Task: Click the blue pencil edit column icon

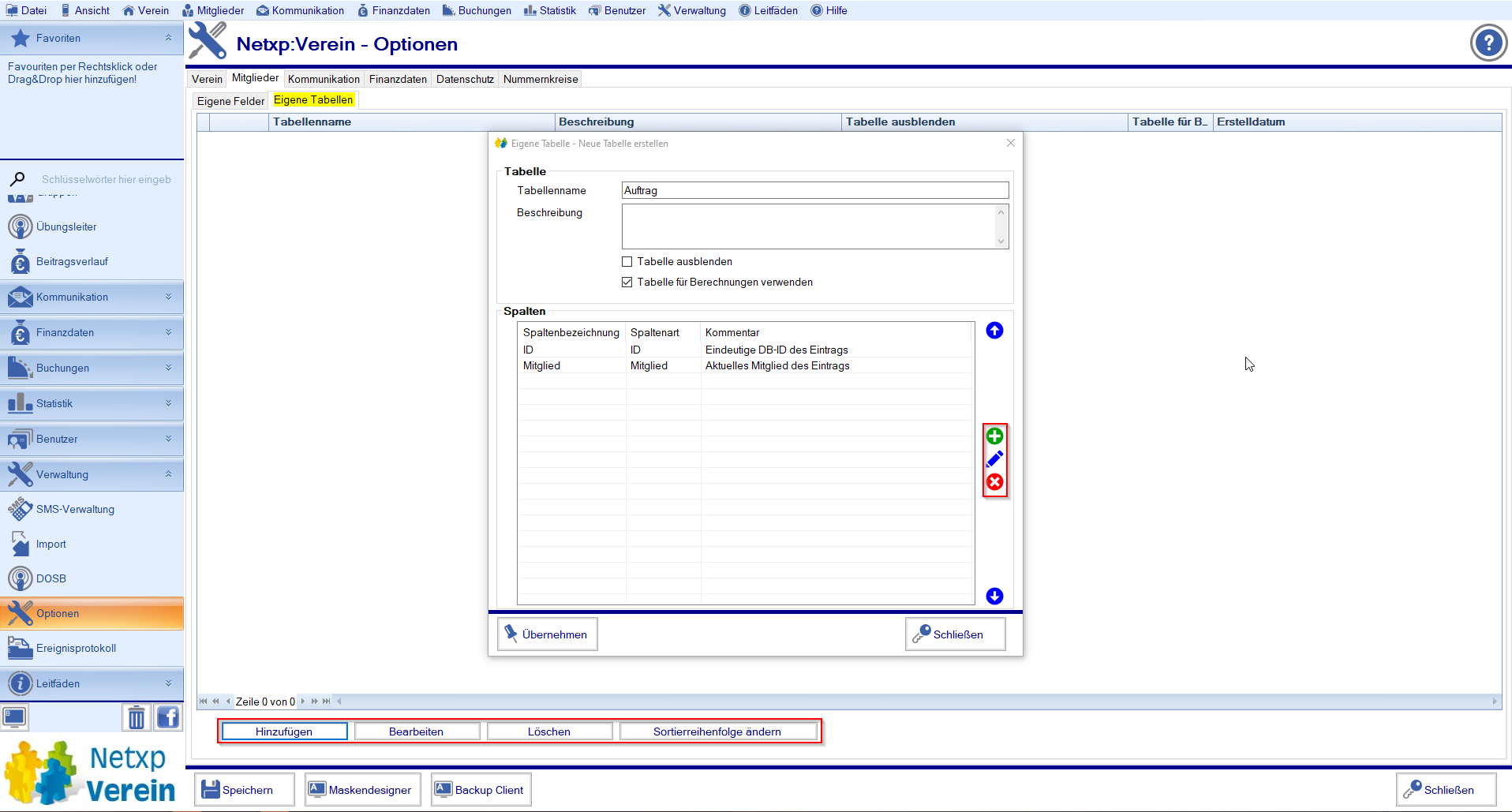Action: point(994,459)
